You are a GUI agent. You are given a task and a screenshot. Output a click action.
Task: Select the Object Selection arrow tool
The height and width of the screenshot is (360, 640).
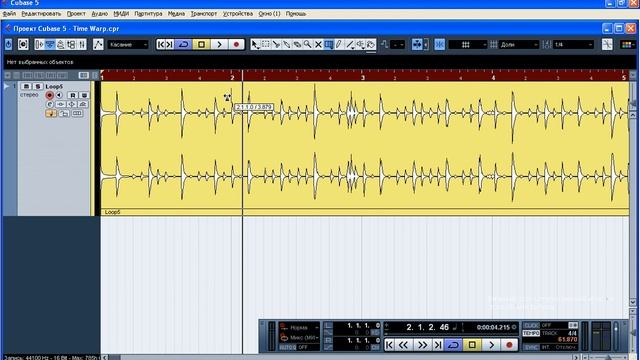pos(256,44)
